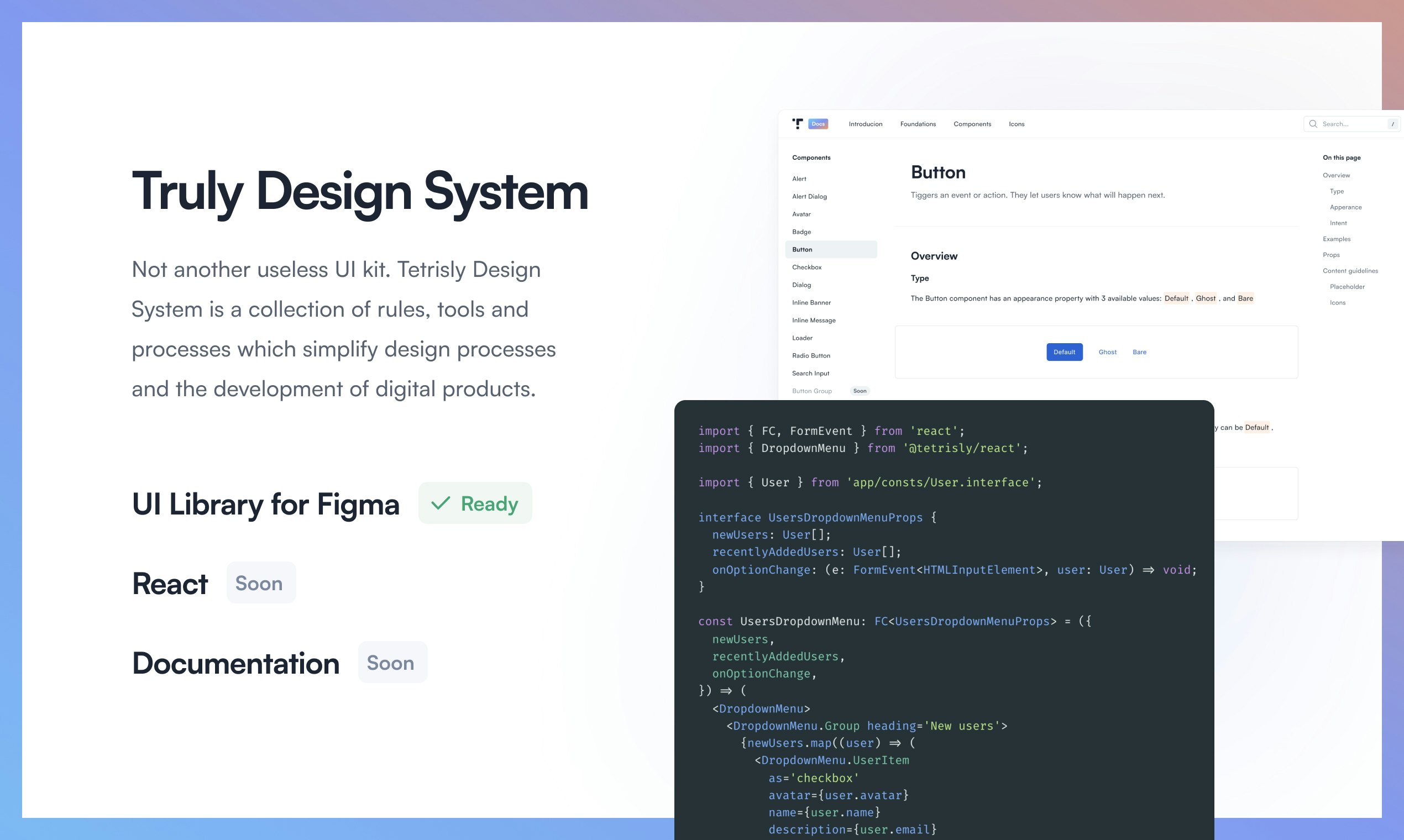Switch to Components nav tab

point(972,124)
